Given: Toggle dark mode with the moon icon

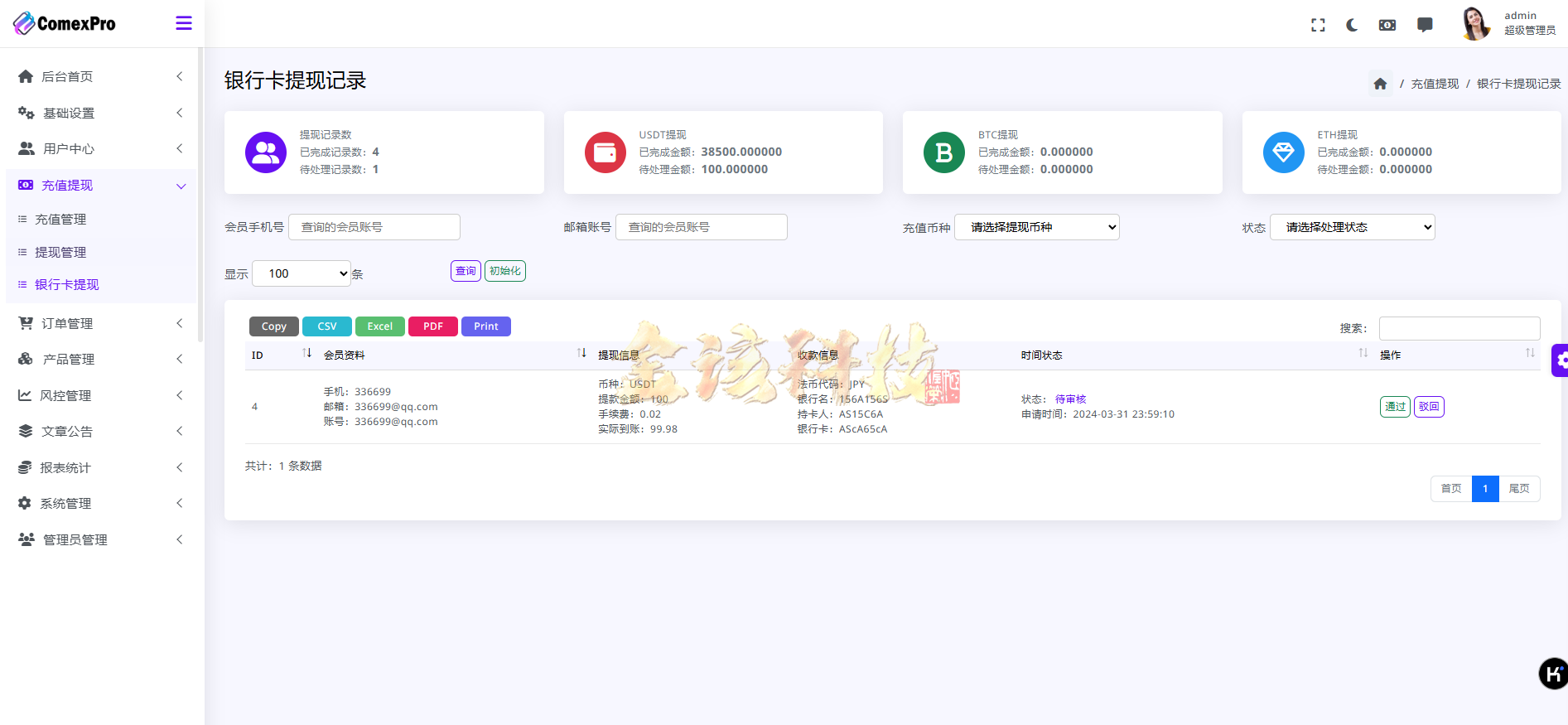Looking at the screenshot, I should [1352, 25].
